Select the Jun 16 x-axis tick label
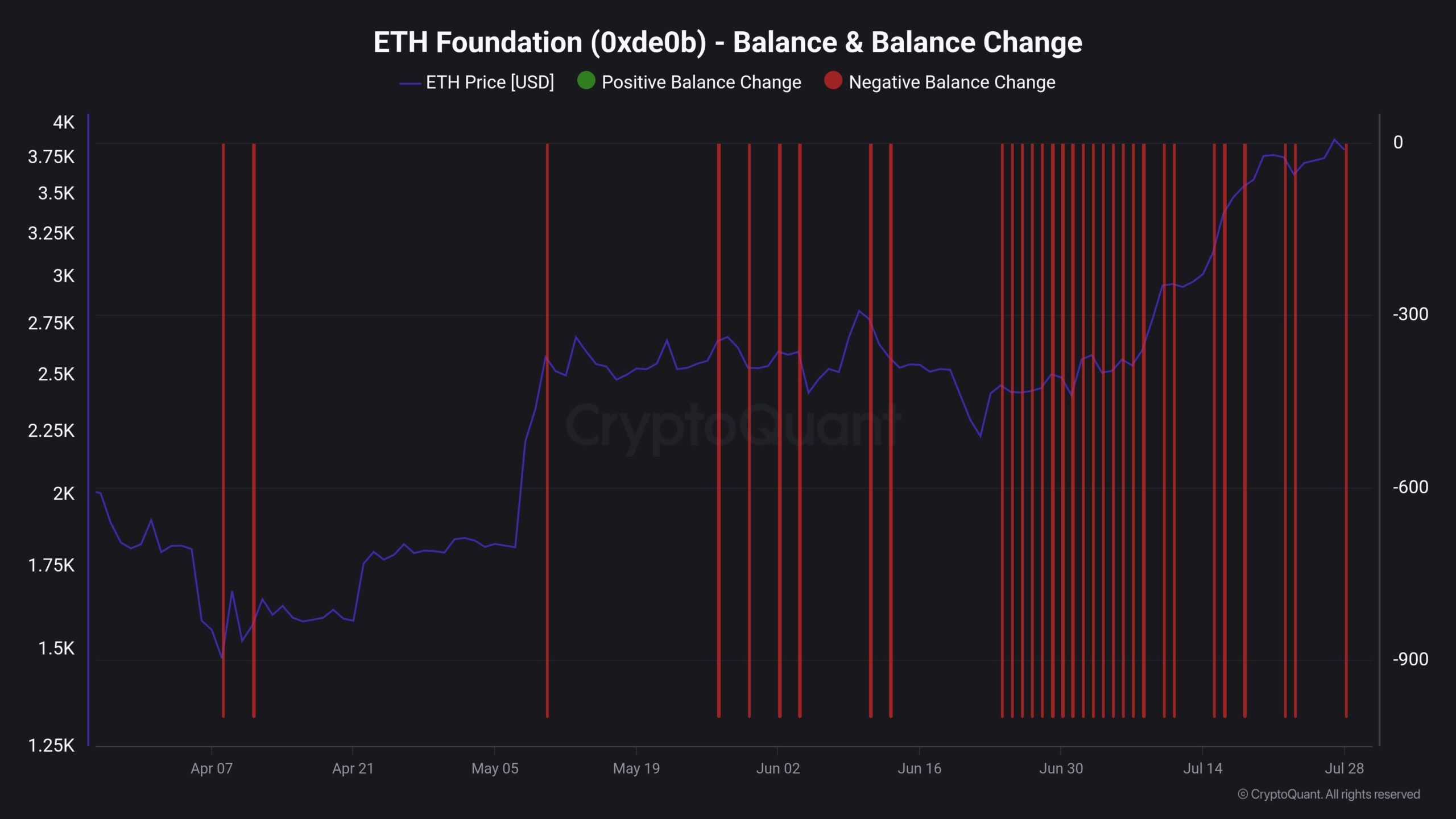 point(919,768)
